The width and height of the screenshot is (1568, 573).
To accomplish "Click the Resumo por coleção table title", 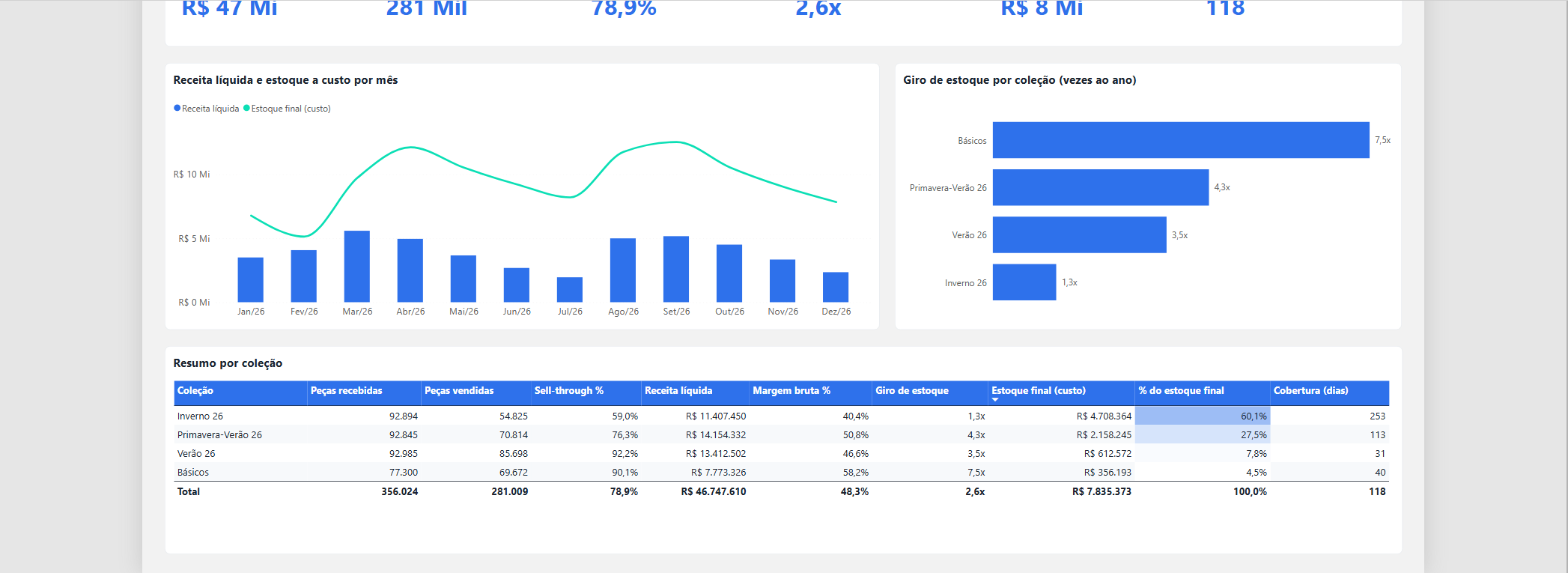I will pos(228,363).
